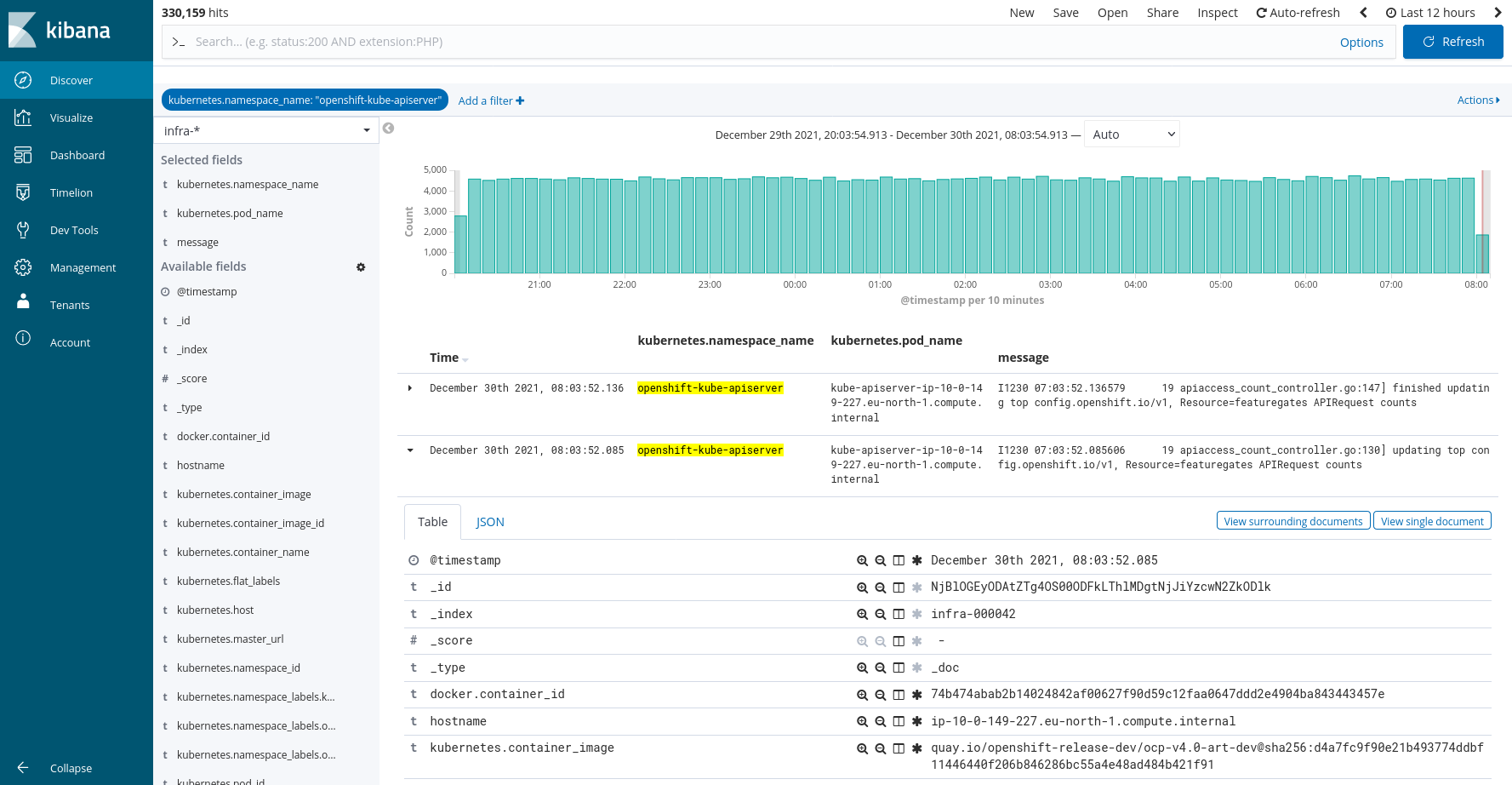Click the kubernetes.pod_name column header
Screen dimensions: 1512x785
(896, 341)
